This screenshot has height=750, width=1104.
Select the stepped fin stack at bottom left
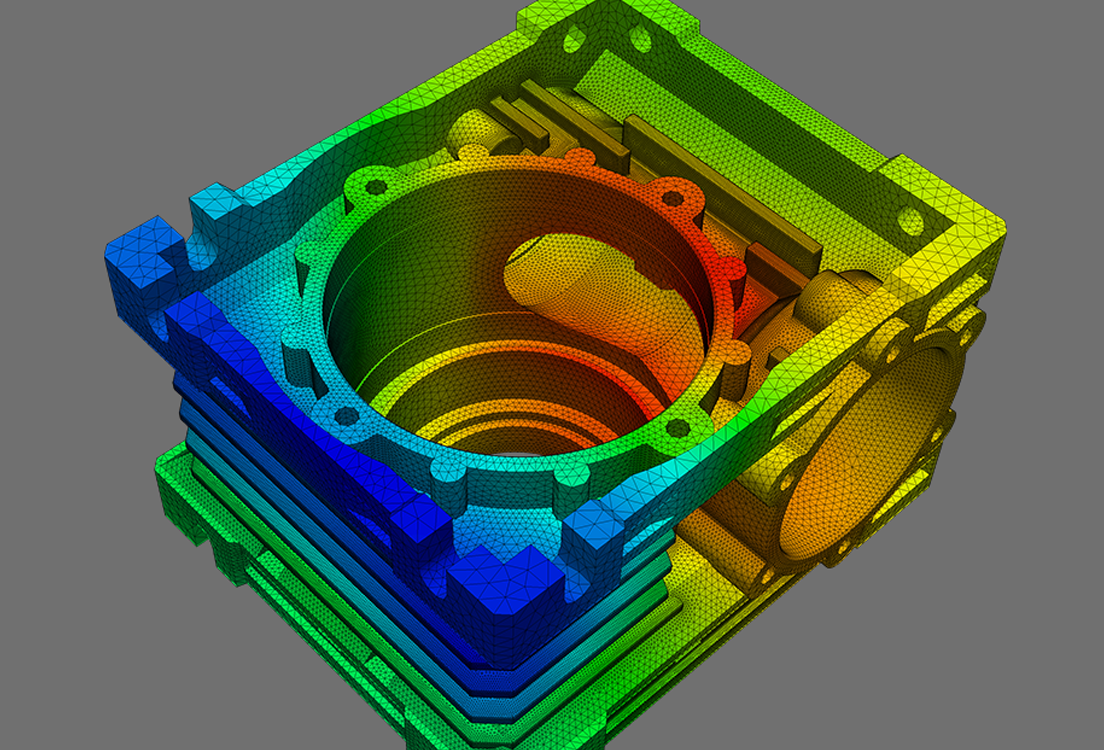(300, 560)
